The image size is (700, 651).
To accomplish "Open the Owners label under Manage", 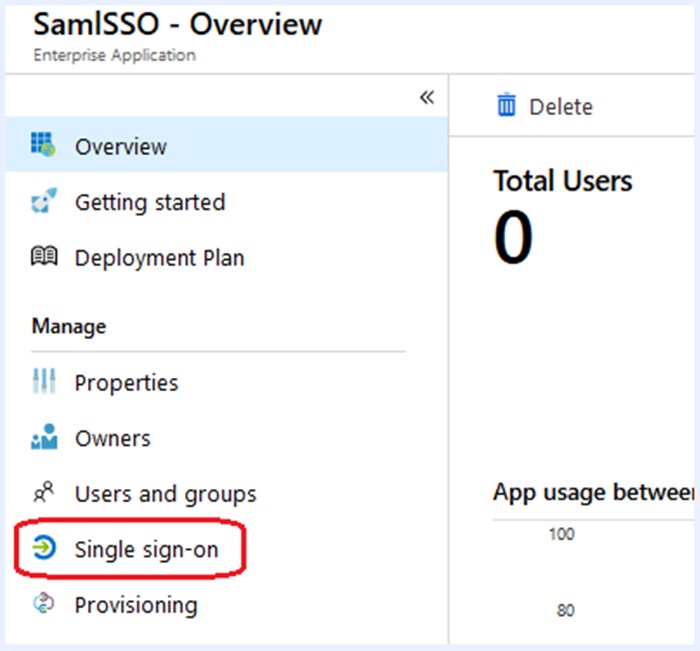I will pyautogui.click(x=112, y=438).
